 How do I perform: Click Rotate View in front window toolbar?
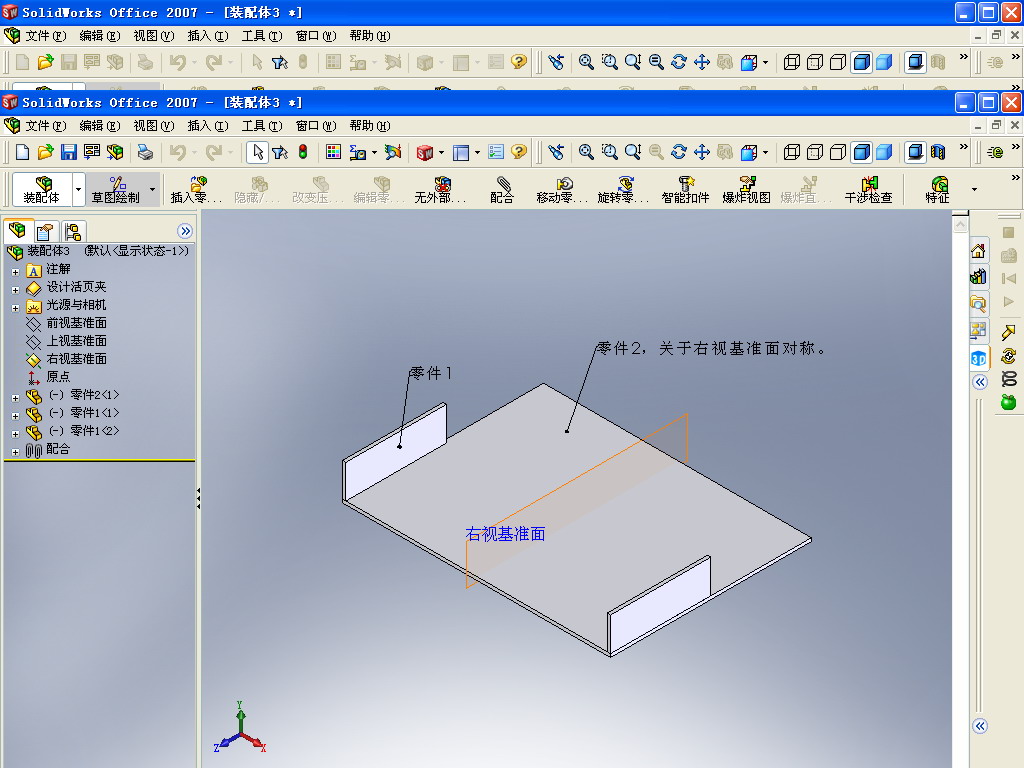point(679,152)
